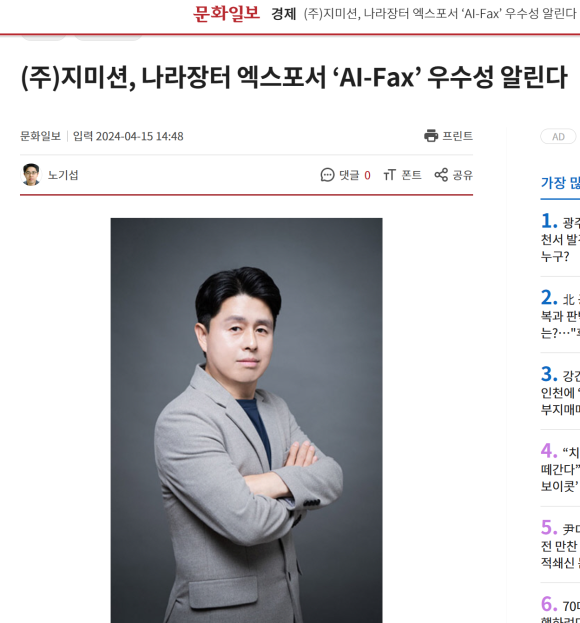580x623 pixels.
Task: Click the font size tT icon
Action: click(389, 175)
